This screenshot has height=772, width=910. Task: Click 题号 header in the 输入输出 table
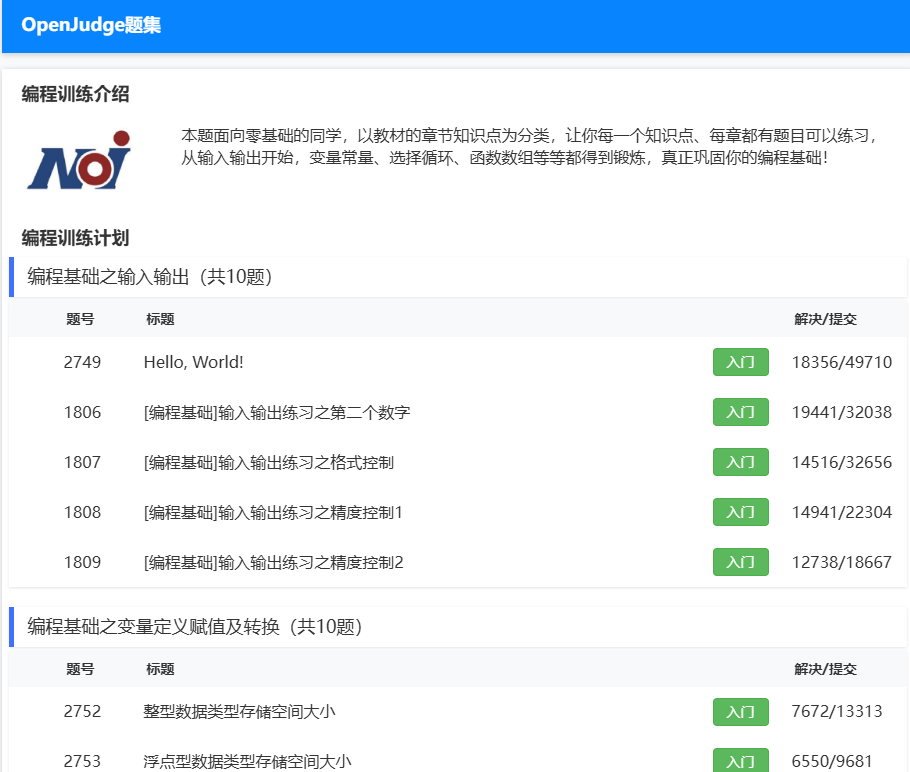[80, 319]
